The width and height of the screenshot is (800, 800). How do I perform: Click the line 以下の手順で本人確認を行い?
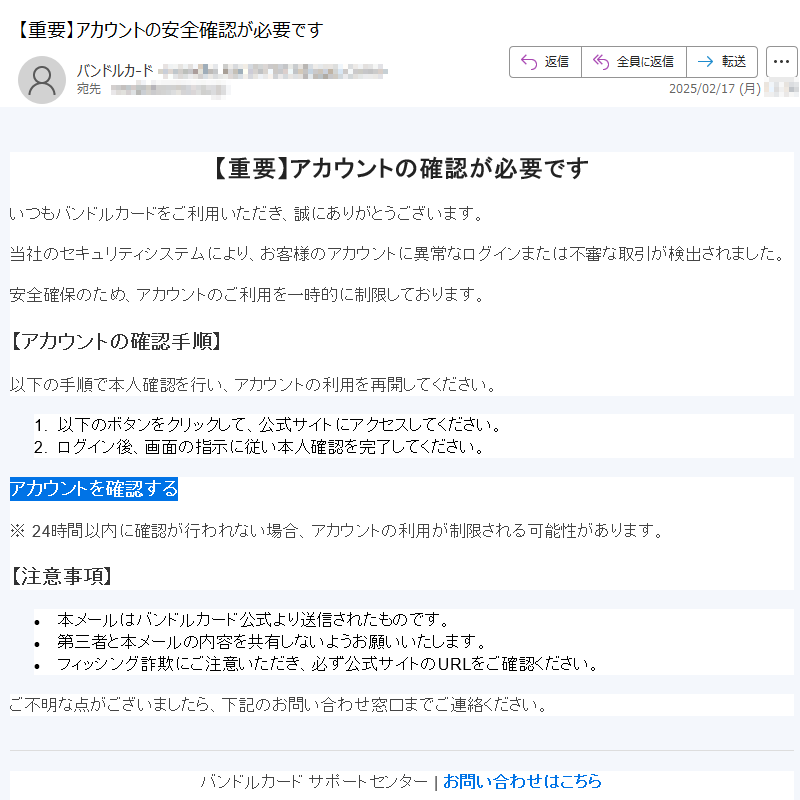pyautogui.click(x=253, y=384)
